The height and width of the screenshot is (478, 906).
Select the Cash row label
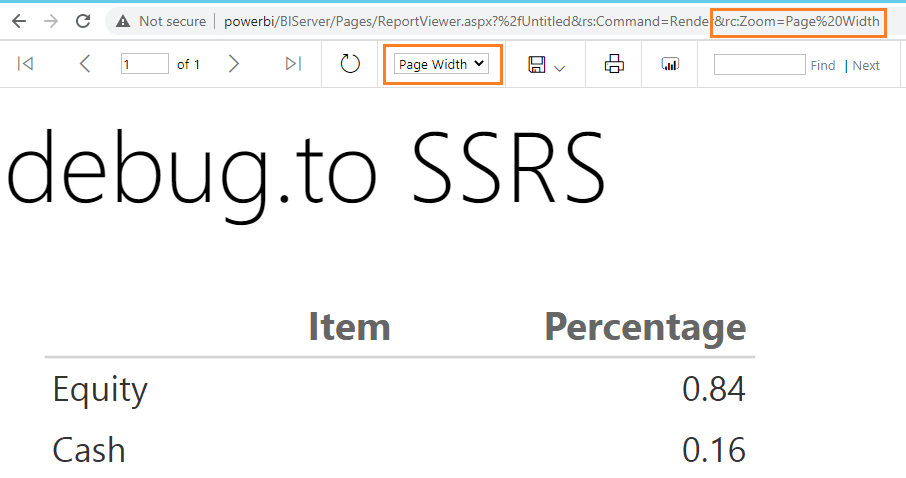89,450
